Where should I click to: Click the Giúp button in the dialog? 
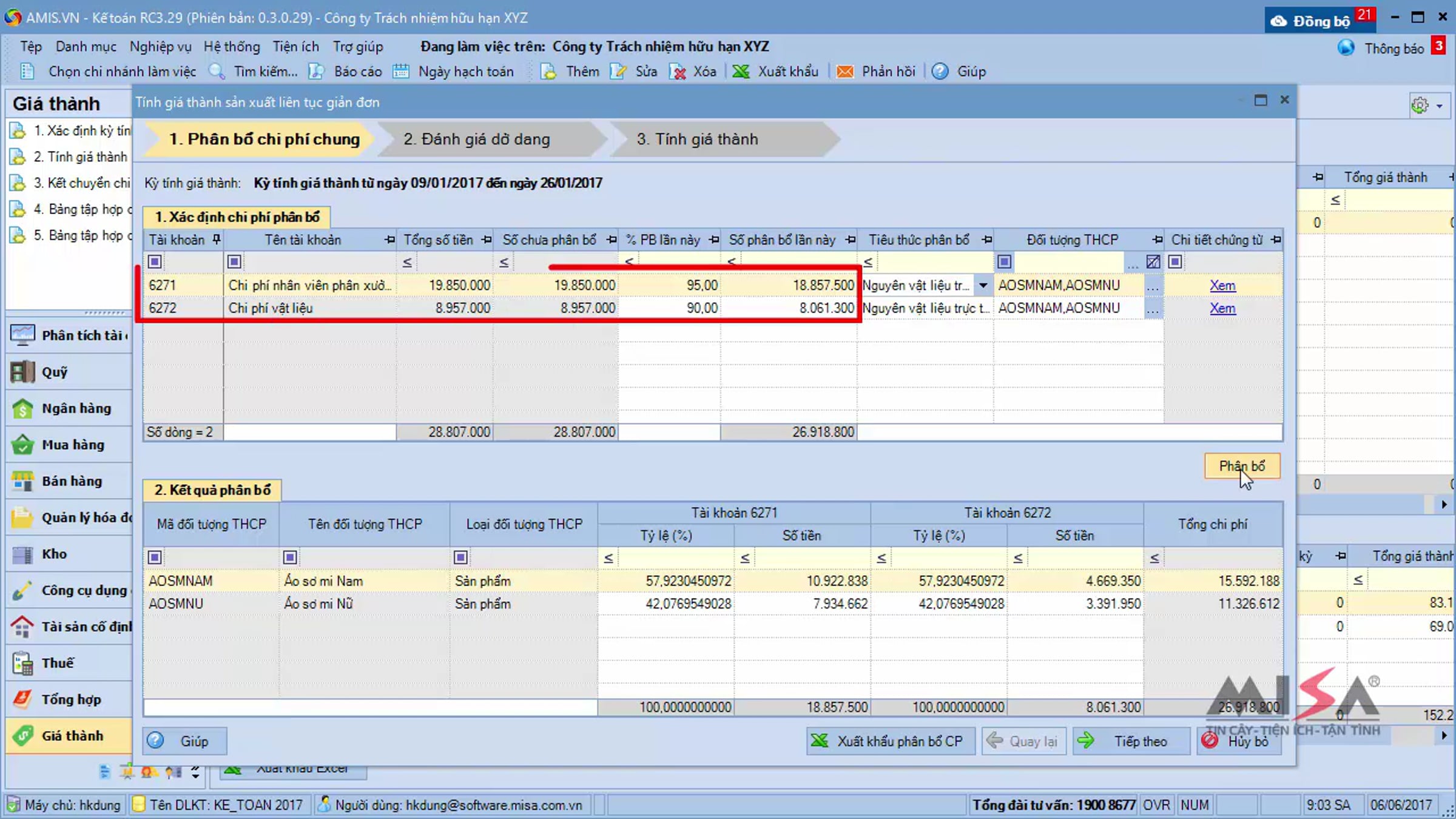click(184, 741)
